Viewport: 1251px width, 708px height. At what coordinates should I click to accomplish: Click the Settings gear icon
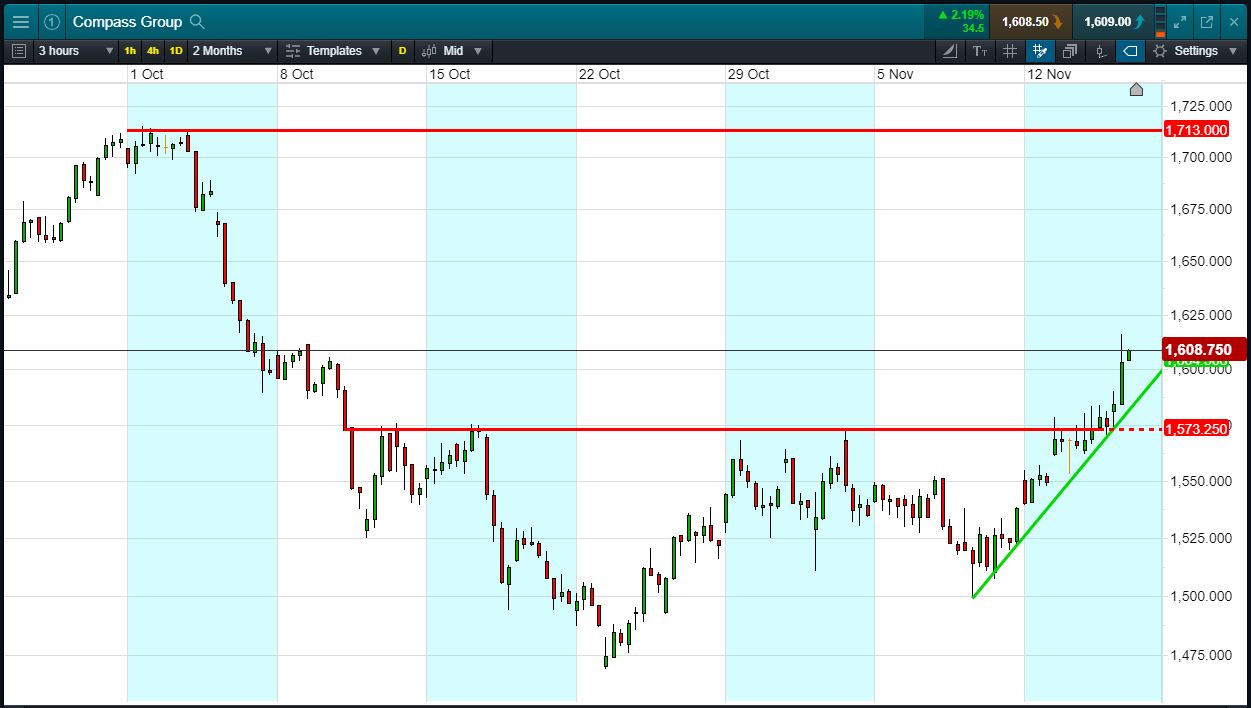tap(1160, 51)
